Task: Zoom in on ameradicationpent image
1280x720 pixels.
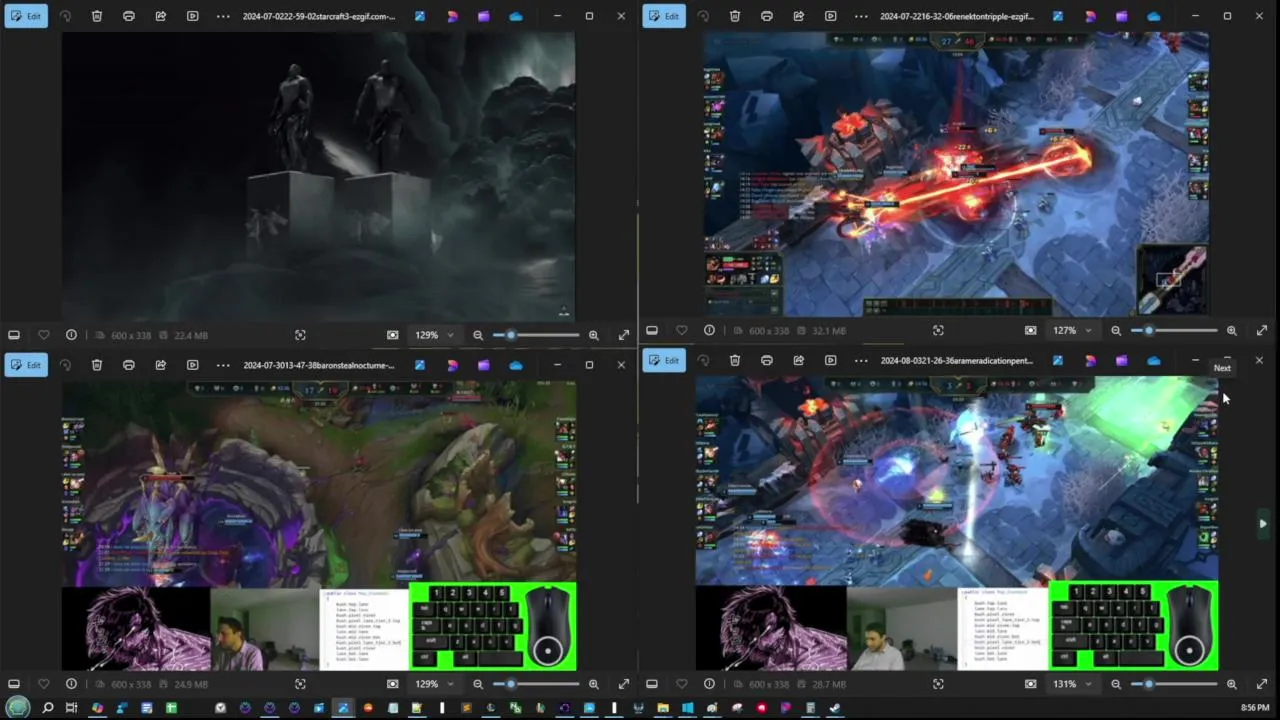Action: [1231, 684]
